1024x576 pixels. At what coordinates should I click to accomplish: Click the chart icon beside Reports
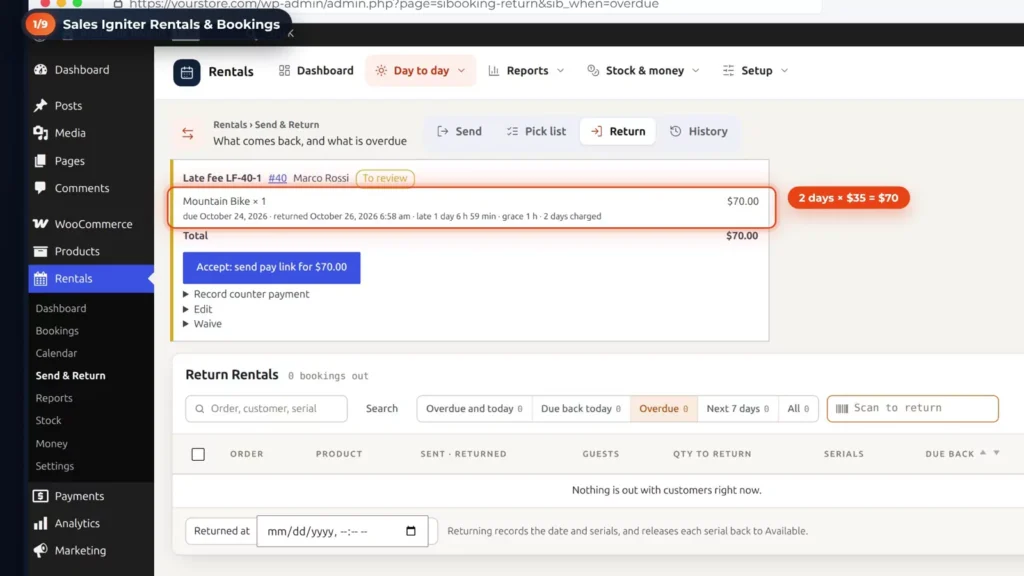pyautogui.click(x=494, y=71)
